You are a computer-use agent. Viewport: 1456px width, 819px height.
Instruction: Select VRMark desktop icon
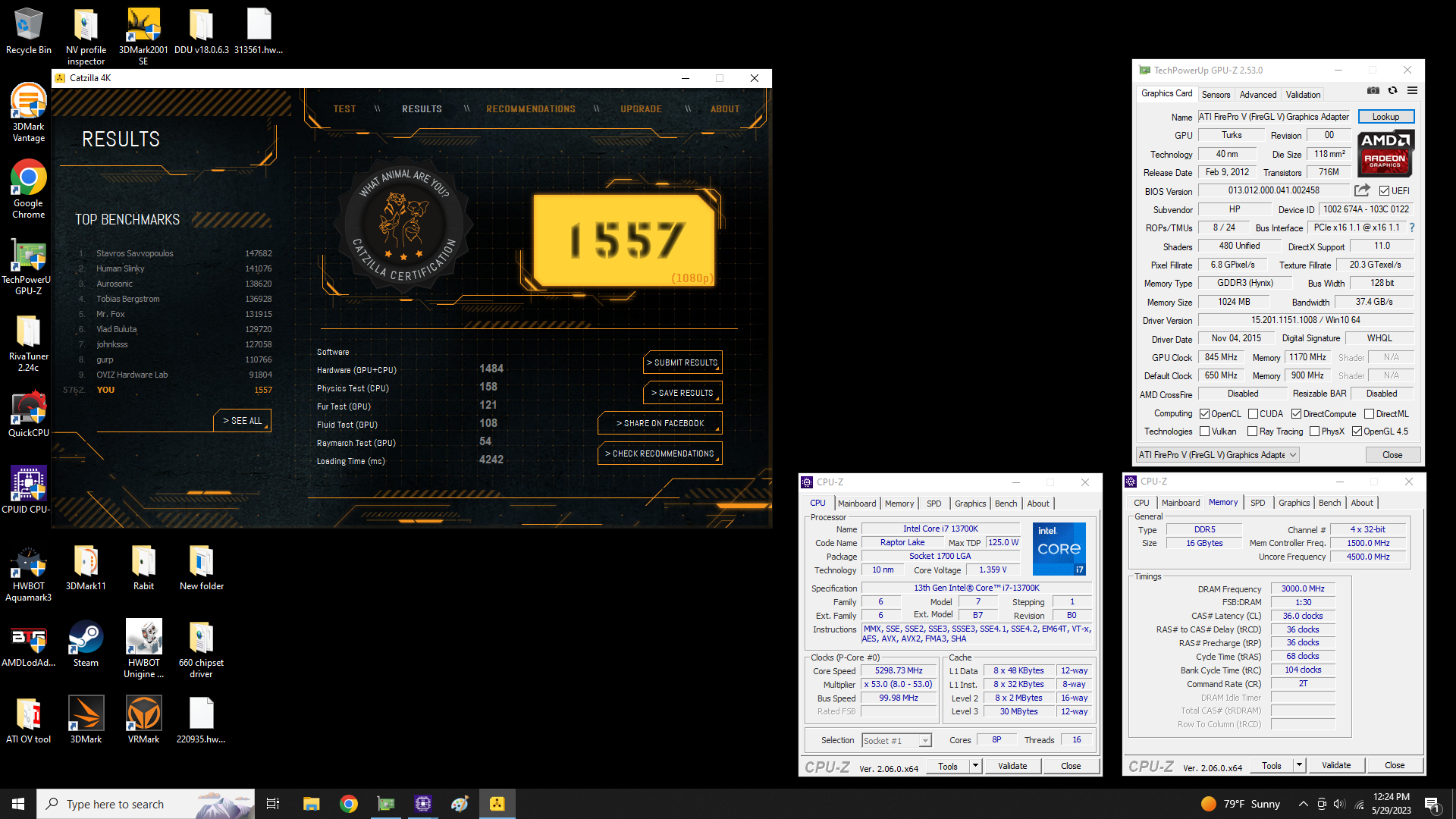pos(143,720)
